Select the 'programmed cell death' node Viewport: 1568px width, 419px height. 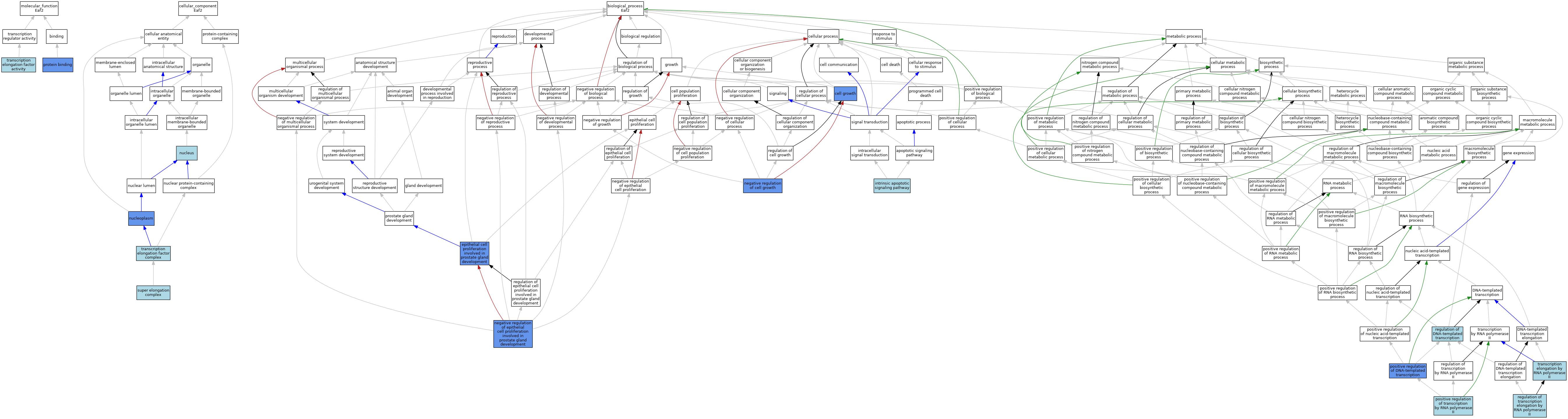coord(926,94)
